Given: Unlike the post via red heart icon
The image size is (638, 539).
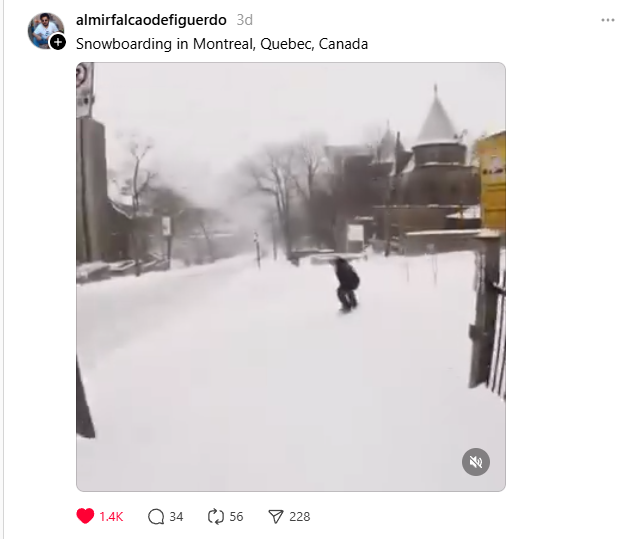Looking at the screenshot, I should coord(85,516).
